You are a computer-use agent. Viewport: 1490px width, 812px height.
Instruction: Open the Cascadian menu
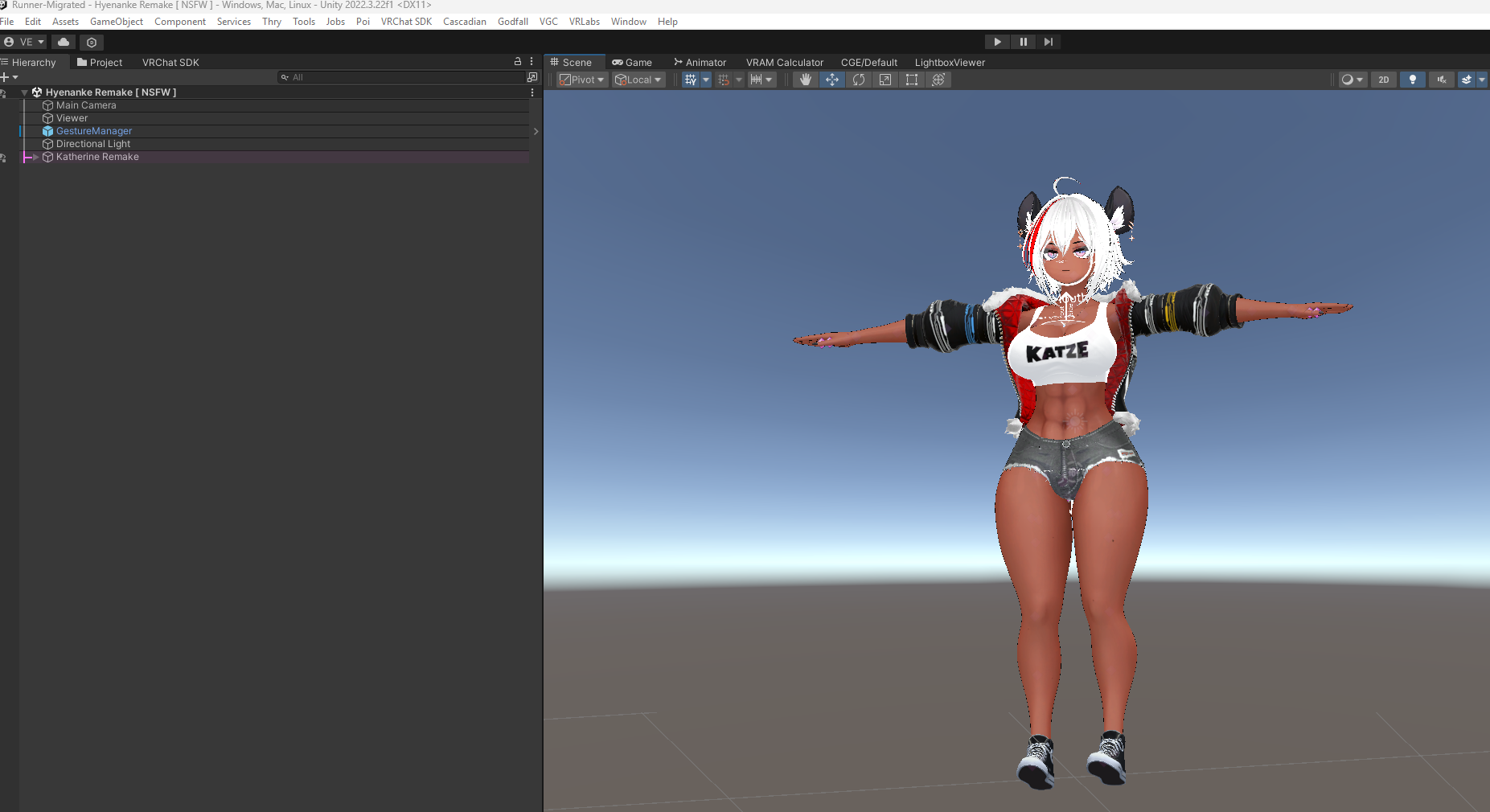[x=465, y=22]
